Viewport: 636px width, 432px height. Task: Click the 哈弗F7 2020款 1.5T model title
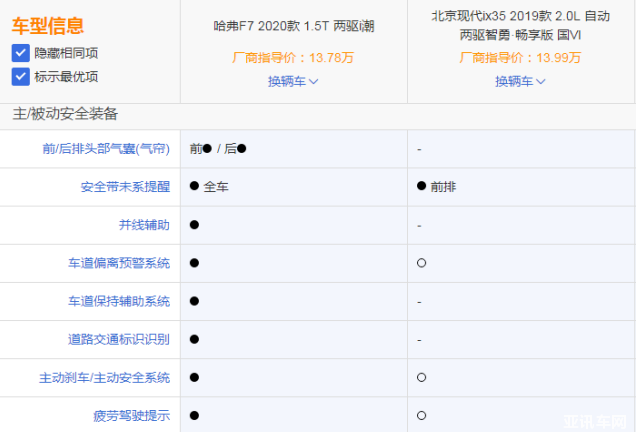(293, 26)
